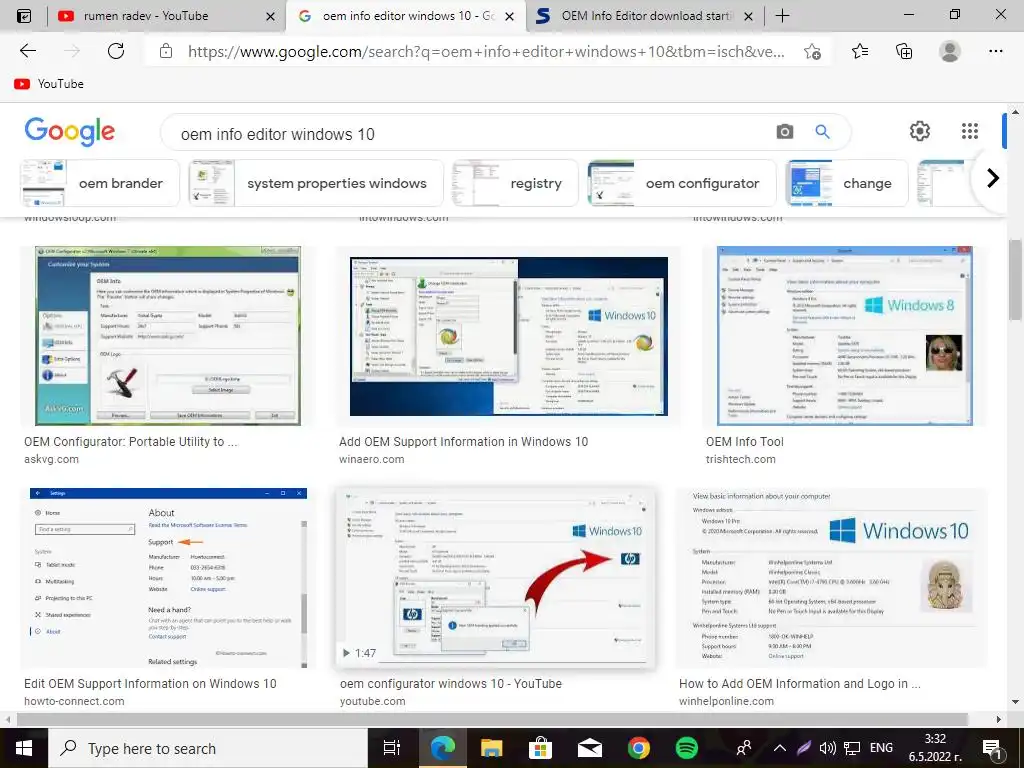The image size is (1024, 768).
Task: Reload the page with the refresh icon
Action: point(116,51)
